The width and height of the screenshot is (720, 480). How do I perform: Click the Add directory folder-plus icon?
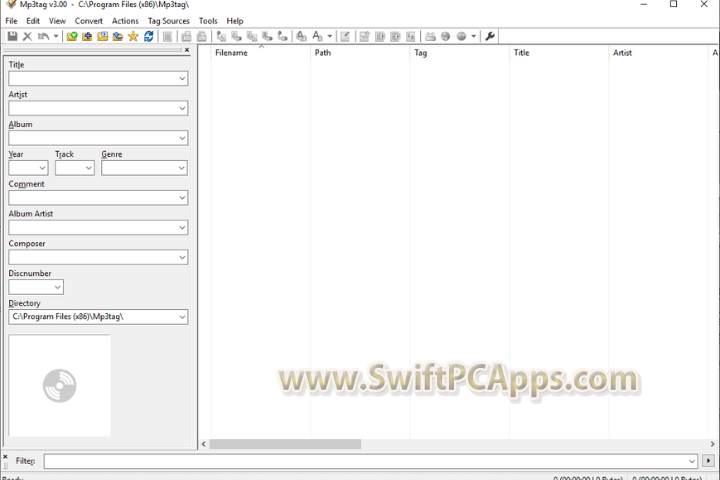pyautogui.click(x=87, y=36)
